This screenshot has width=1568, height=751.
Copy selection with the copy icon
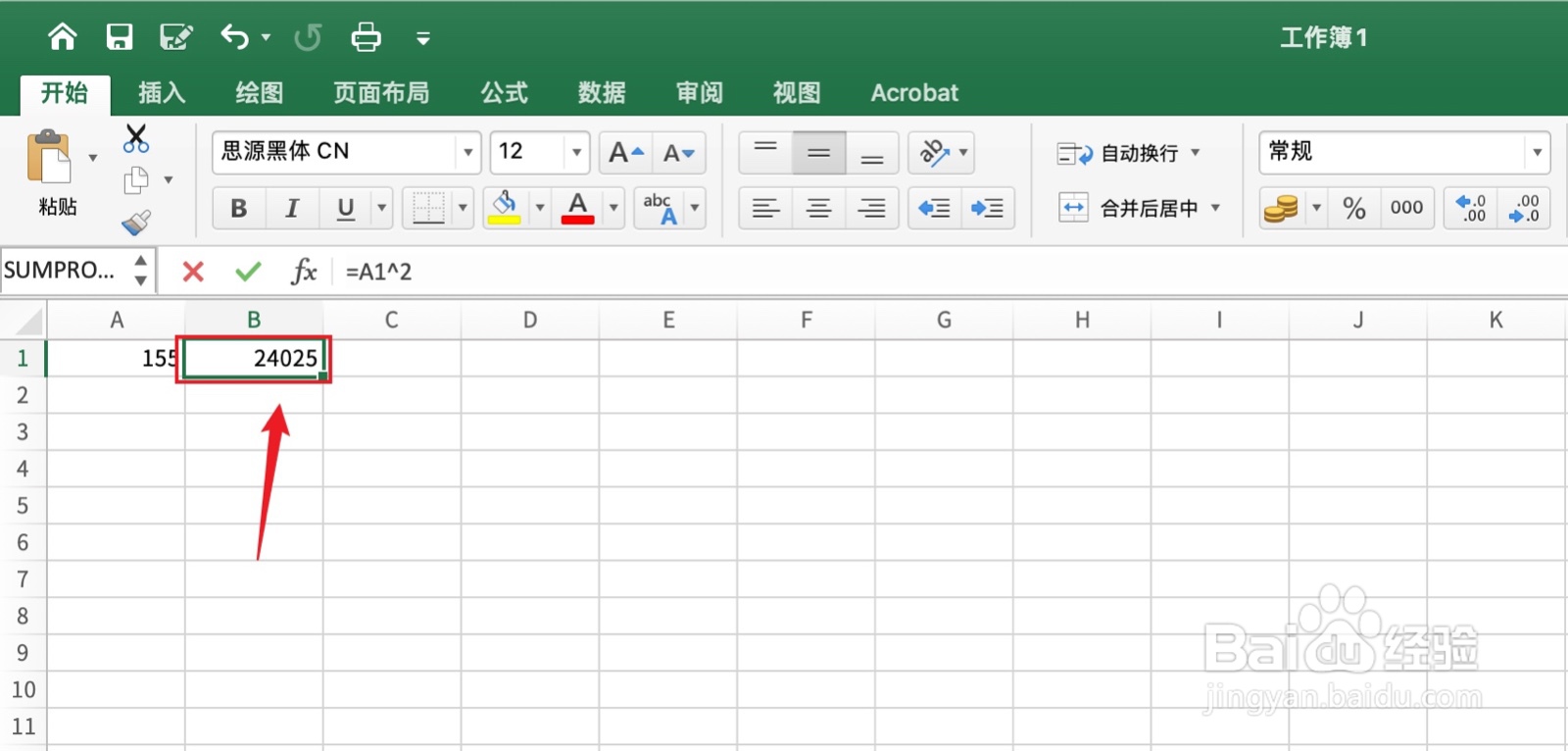pyautogui.click(x=136, y=180)
